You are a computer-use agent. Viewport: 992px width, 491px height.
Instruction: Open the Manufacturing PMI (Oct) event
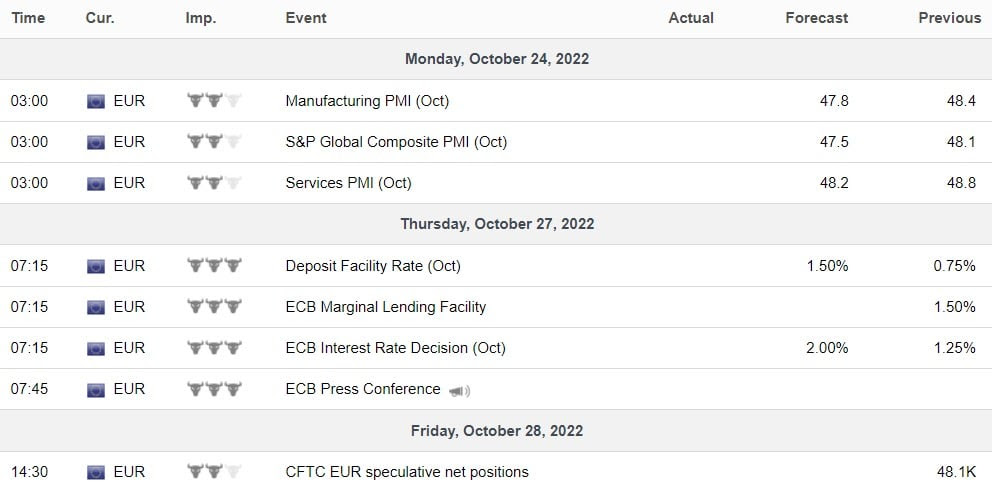pos(367,101)
